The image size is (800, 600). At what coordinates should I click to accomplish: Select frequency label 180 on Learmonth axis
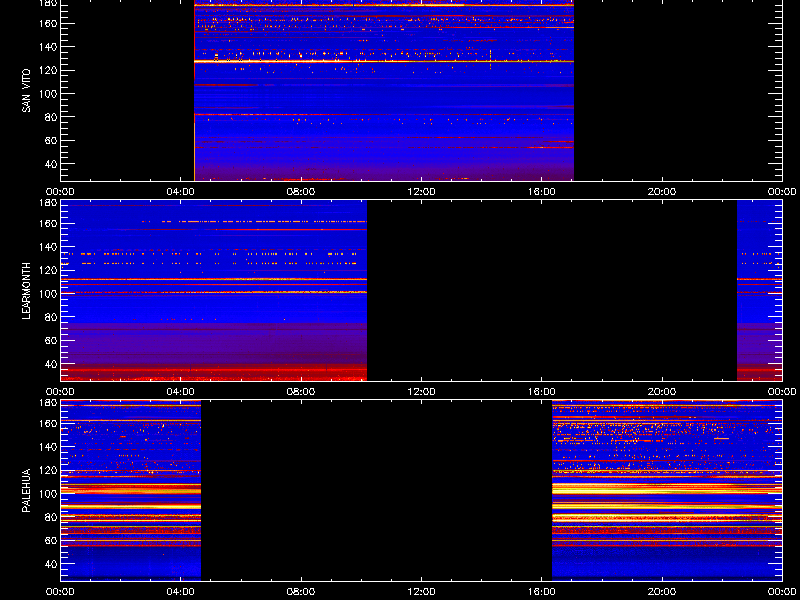tap(47, 203)
